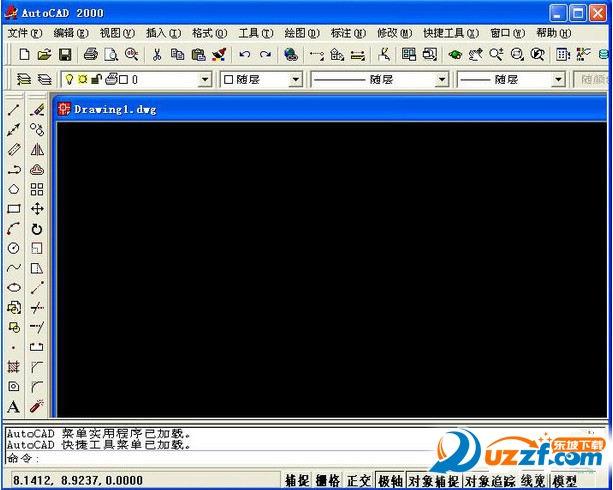Screen dimensions: 613x490
Task: Click the 命令 command line input
Action: [x=219, y=458]
